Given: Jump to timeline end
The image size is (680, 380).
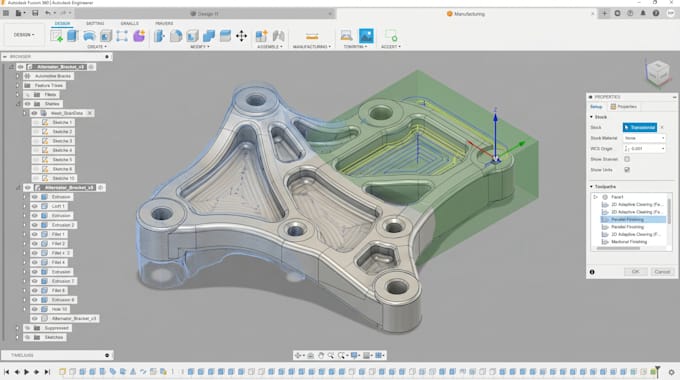Looking at the screenshot, I should click(x=47, y=372).
